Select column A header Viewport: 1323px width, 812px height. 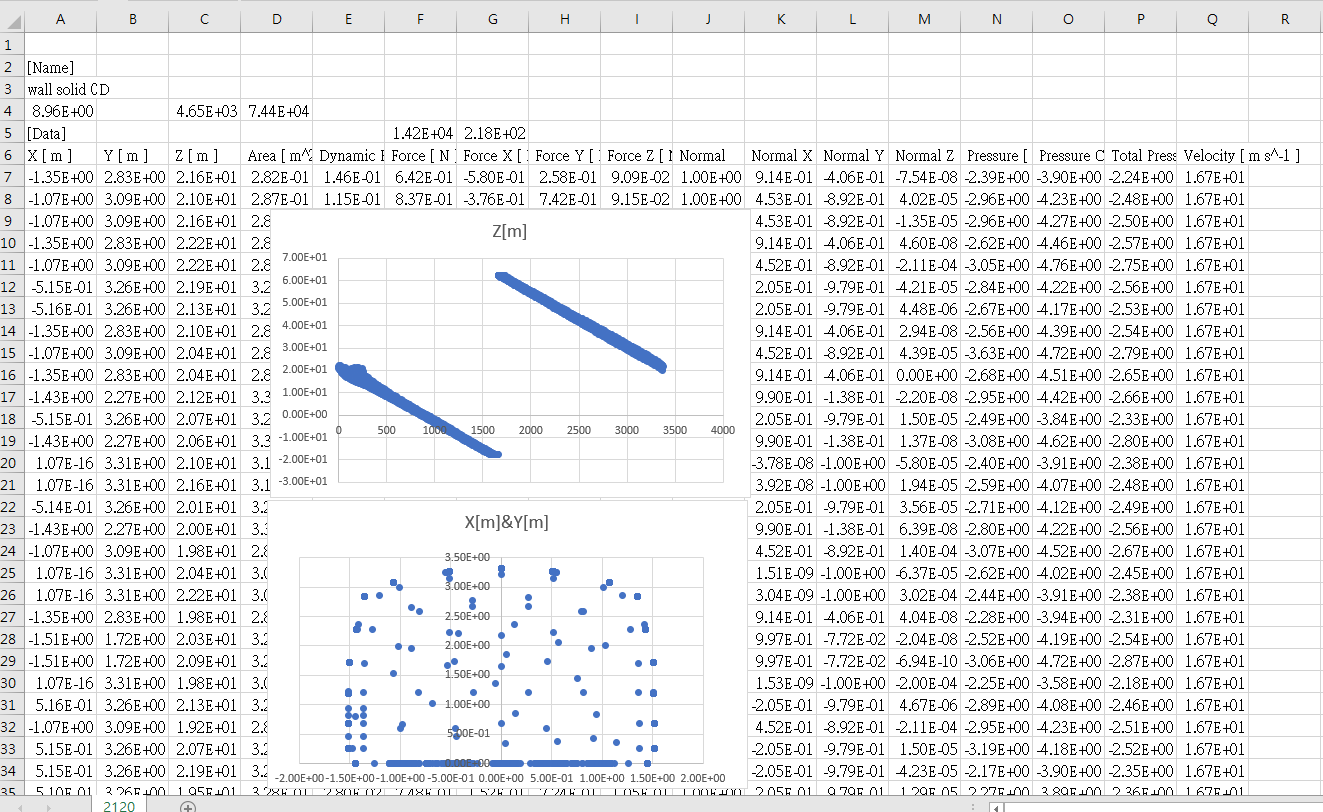tap(60, 19)
